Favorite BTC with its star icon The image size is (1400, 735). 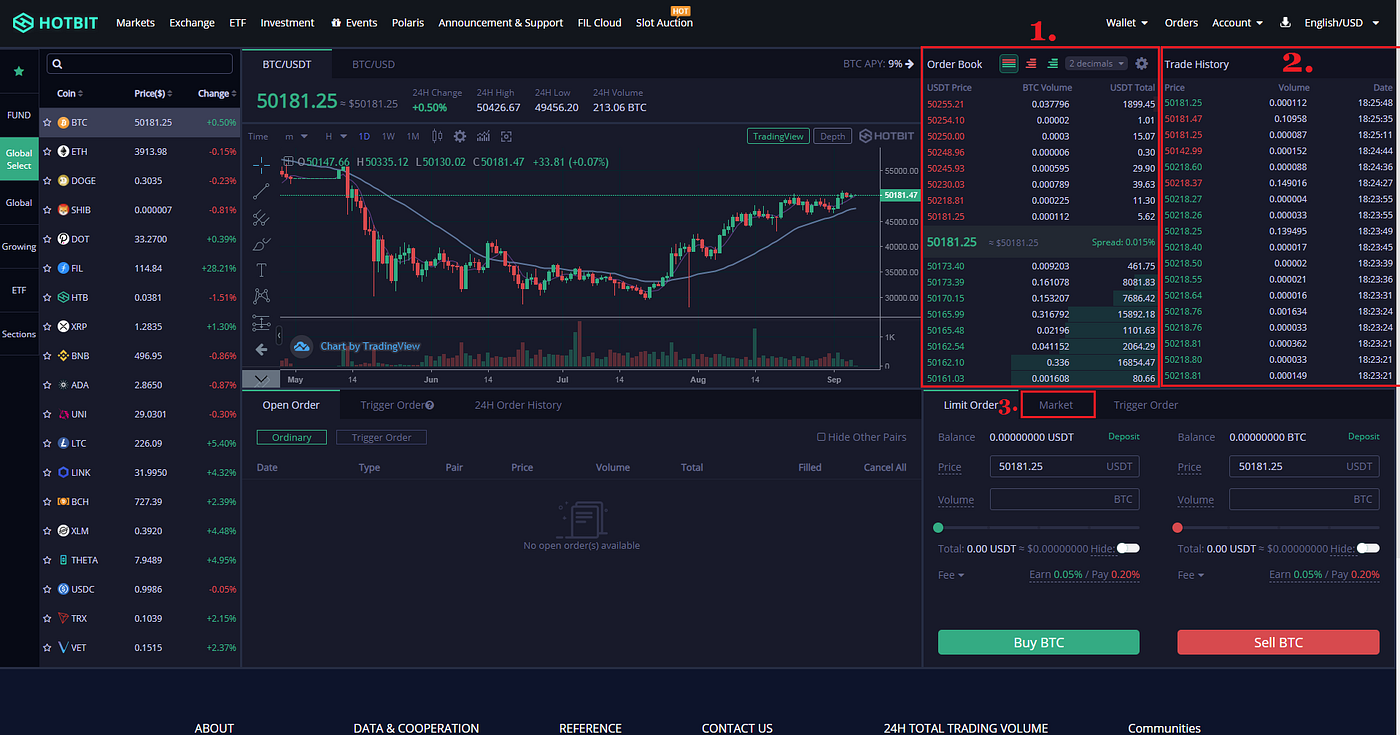click(x=47, y=123)
